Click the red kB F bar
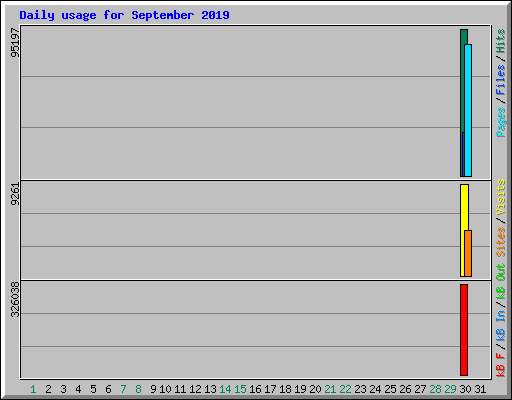Image resolution: width=512 pixels, height=400 pixels. (x=464, y=330)
